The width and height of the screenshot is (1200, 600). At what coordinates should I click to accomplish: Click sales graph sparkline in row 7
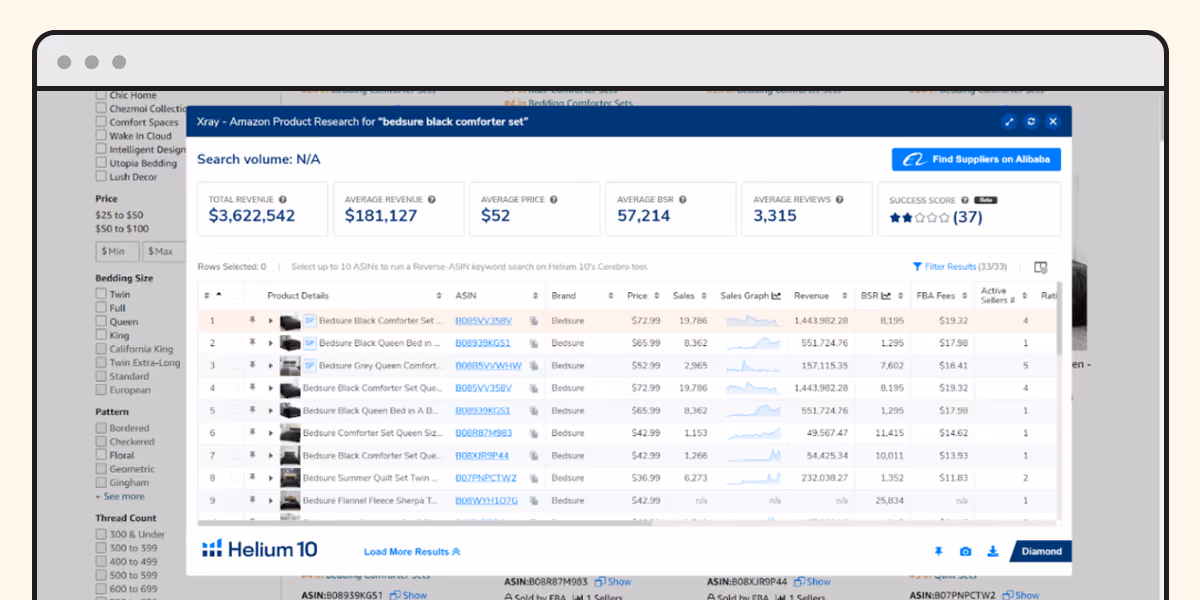tap(753, 455)
